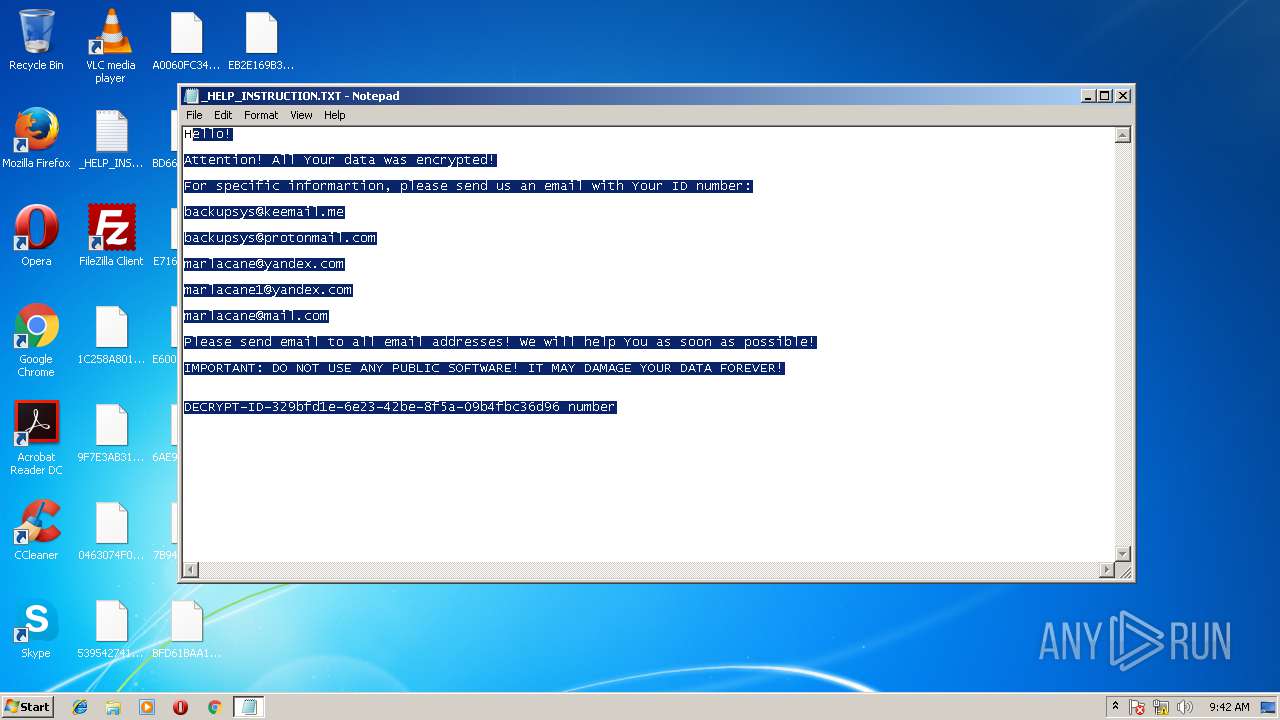Open the Edit menu in Notepad

(223, 115)
